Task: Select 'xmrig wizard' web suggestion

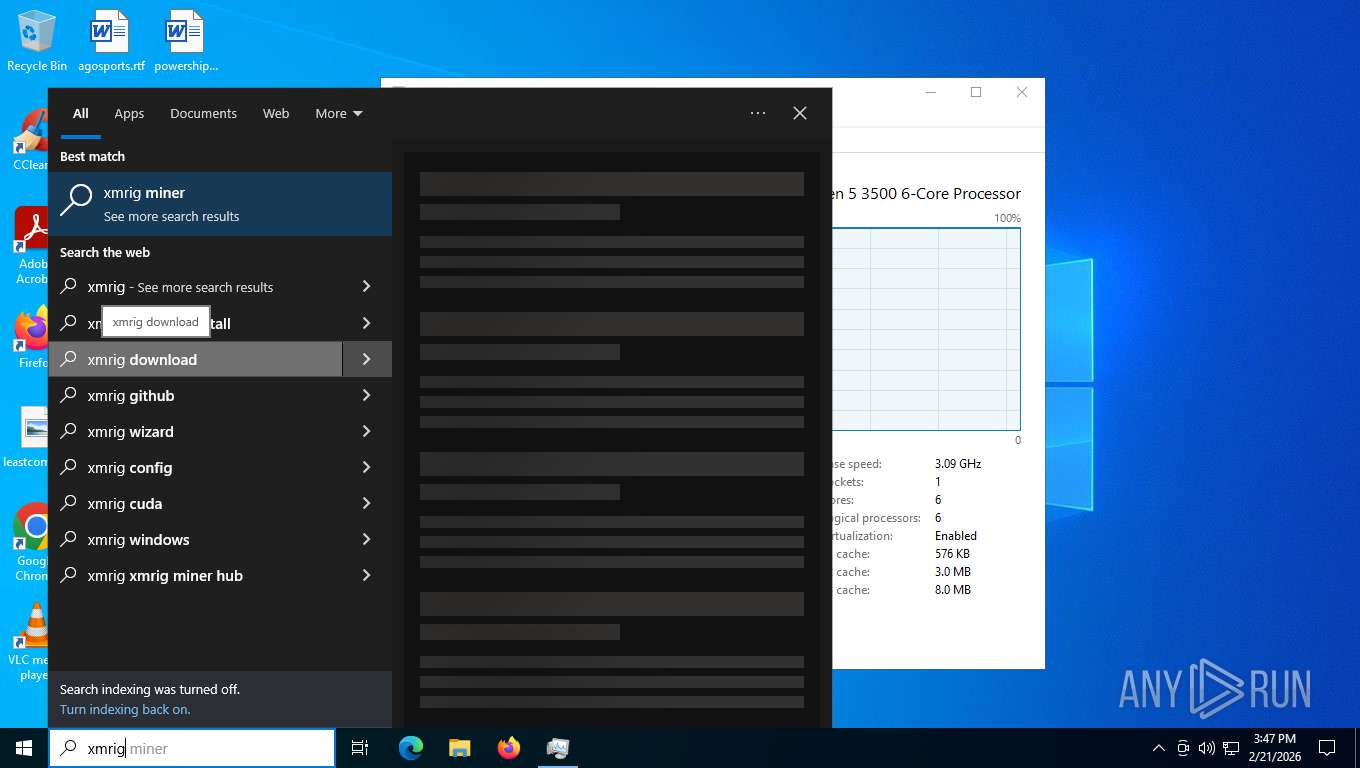Action: click(x=195, y=431)
